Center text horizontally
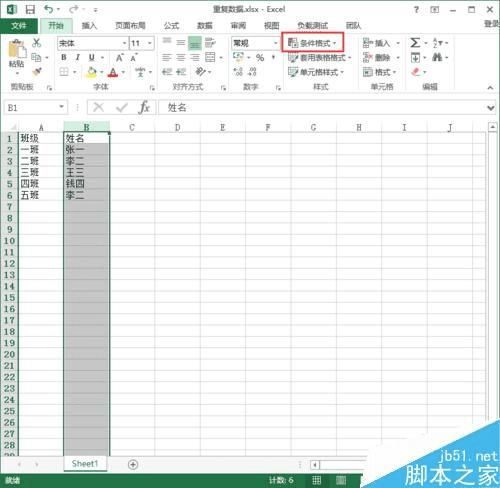Image resolution: width=500 pixels, height=488 pixels. (x=181, y=58)
